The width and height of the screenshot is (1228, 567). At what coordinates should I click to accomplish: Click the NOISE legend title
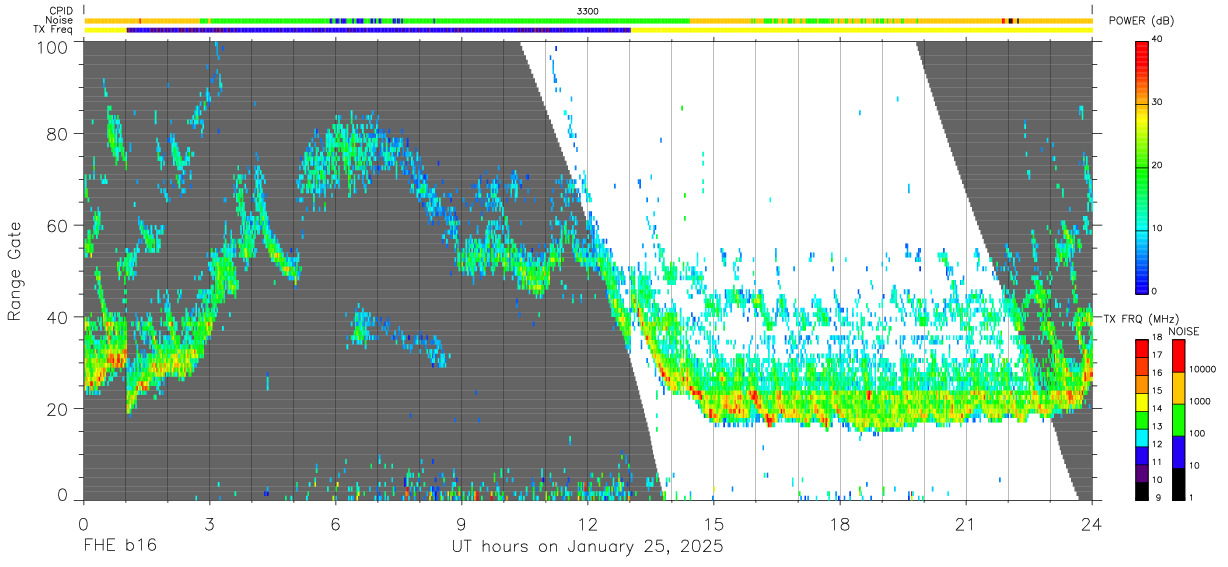(1184, 331)
